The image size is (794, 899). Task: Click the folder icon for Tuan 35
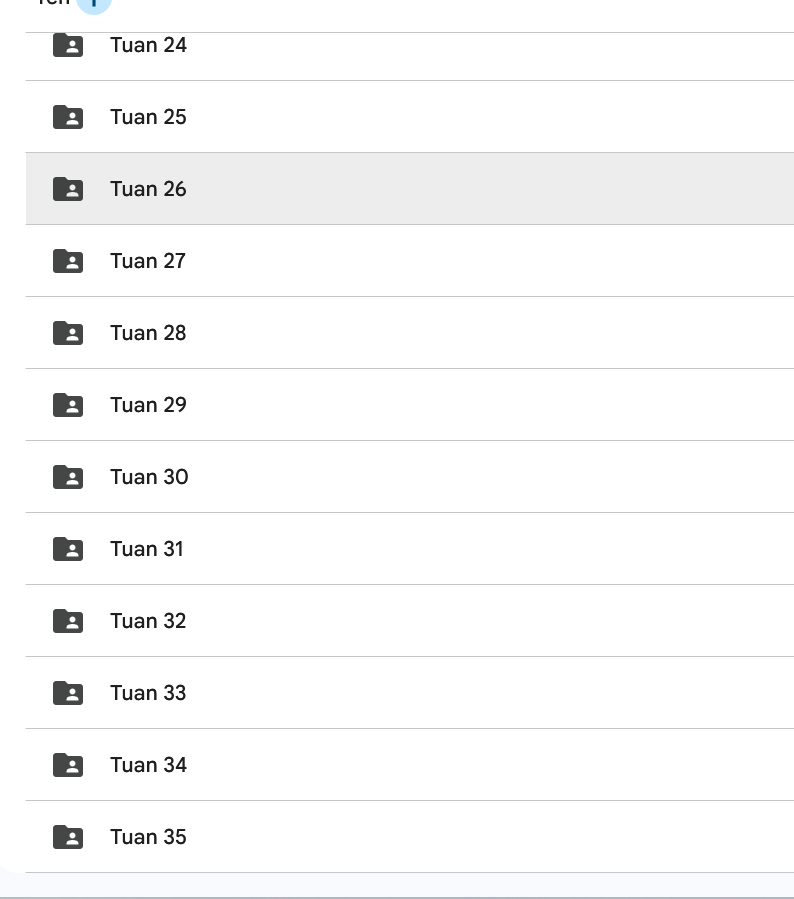(68, 837)
